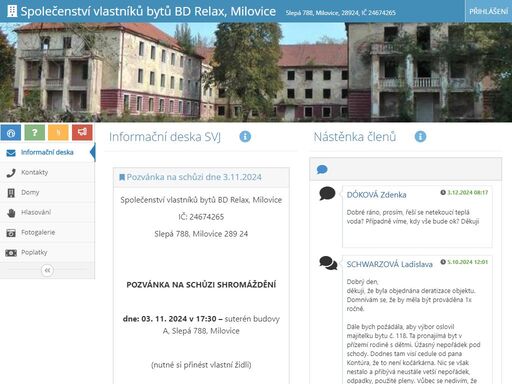Viewport: 512px width, 384px height.
Task: Open the Fotogalerie section
Action: click(x=47, y=232)
